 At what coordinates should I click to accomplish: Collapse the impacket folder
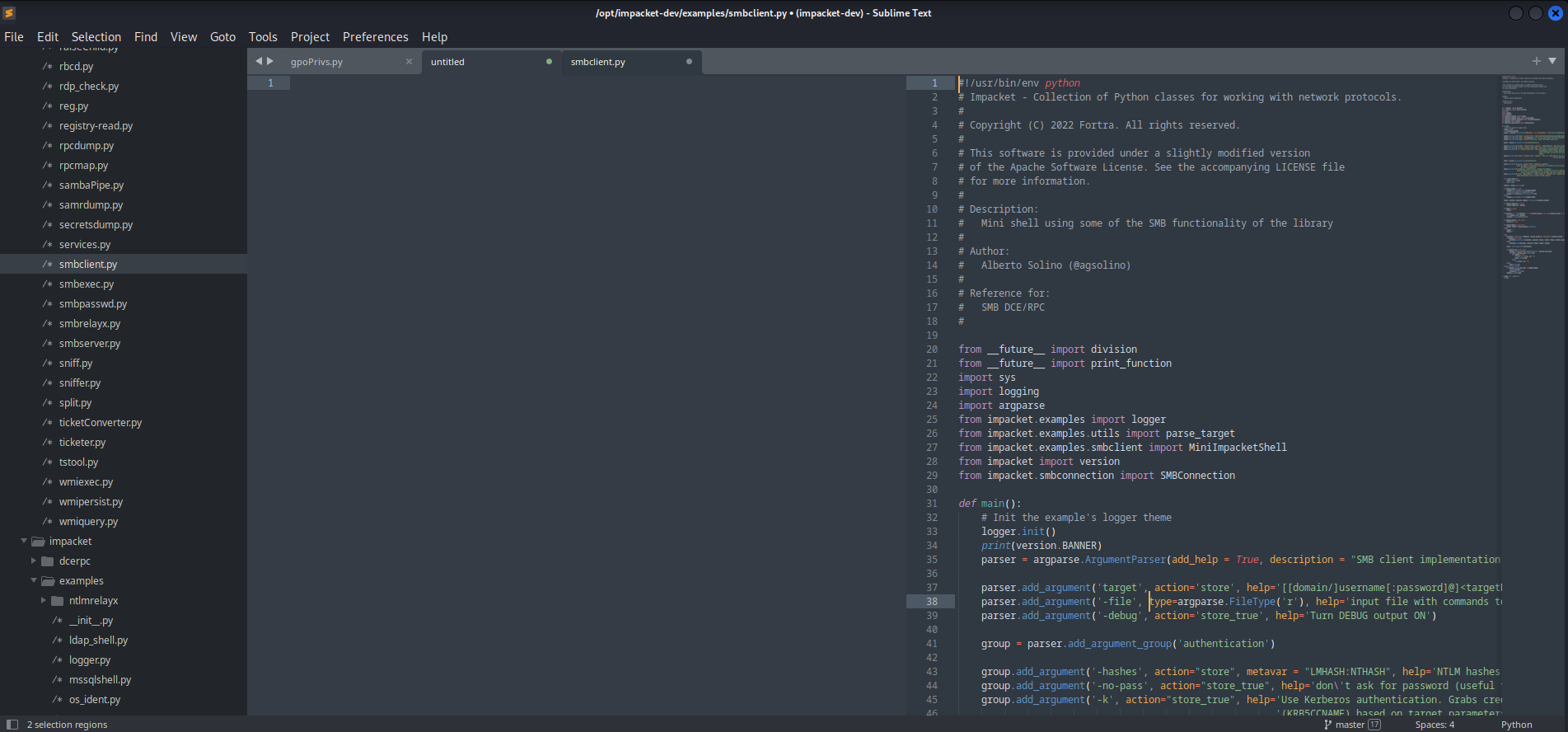coord(24,542)
